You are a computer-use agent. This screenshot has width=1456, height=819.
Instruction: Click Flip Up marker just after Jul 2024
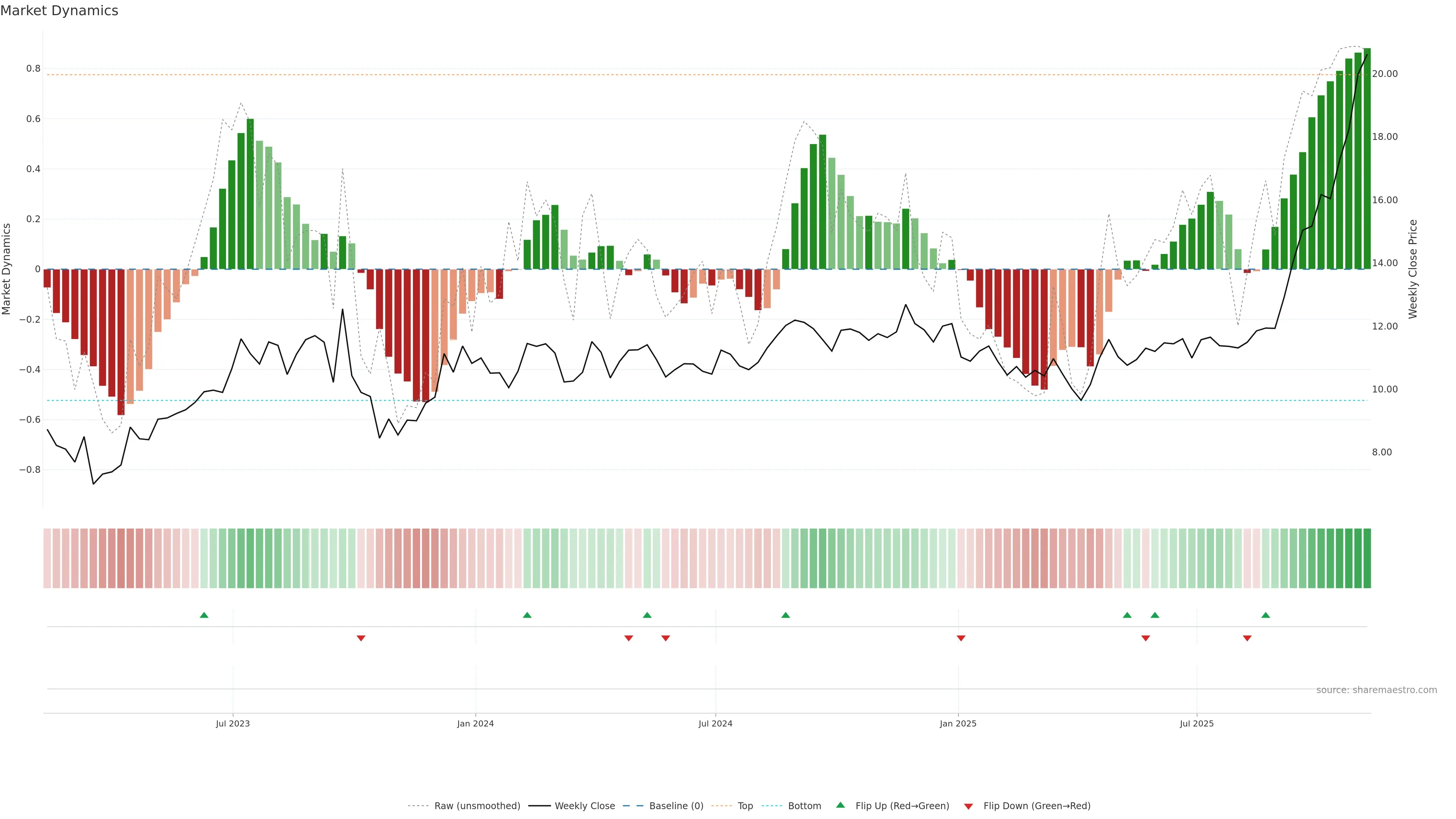pos(785,615)
